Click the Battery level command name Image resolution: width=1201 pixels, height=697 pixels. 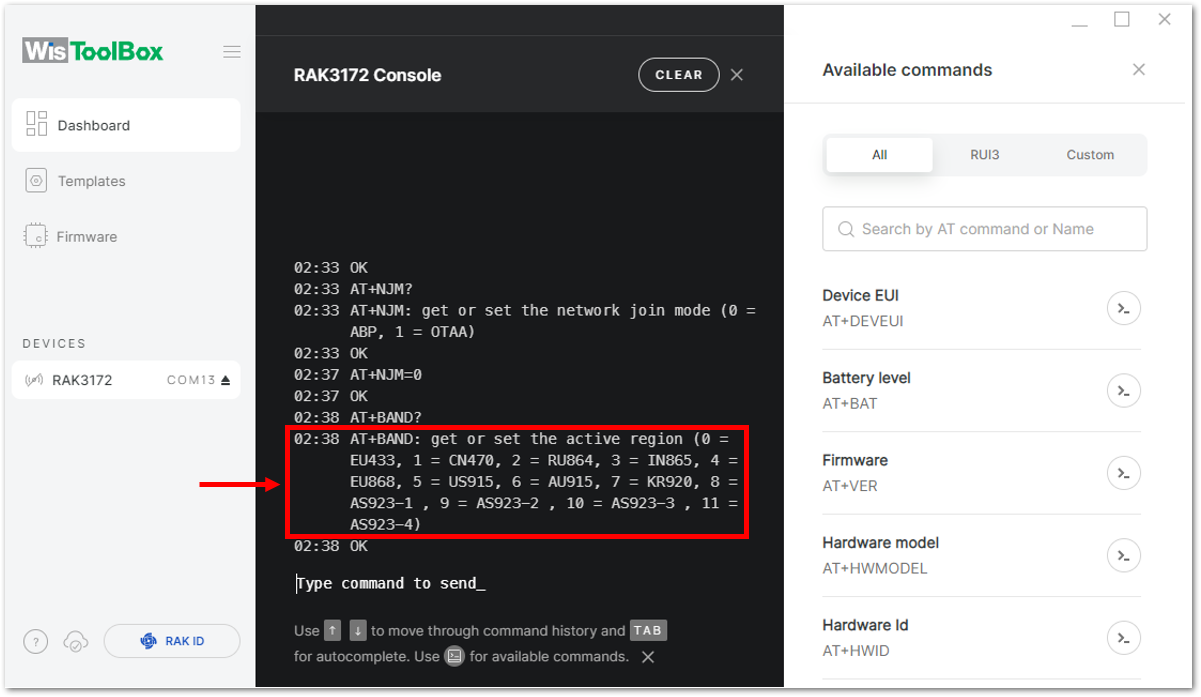coord(867,378)
